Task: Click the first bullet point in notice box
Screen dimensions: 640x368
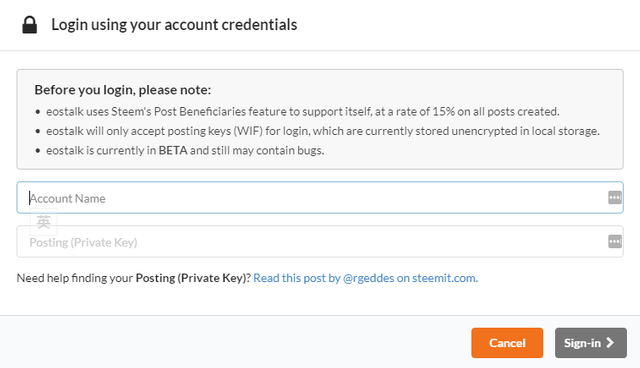Action: (38, 112)
